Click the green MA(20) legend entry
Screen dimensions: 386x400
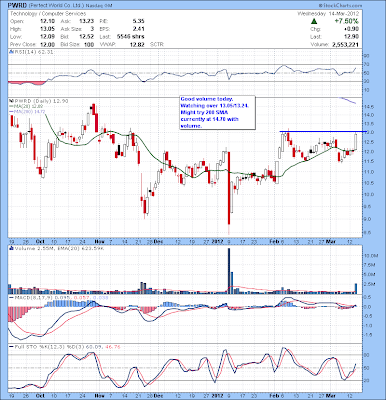click(x=26, y=106)
